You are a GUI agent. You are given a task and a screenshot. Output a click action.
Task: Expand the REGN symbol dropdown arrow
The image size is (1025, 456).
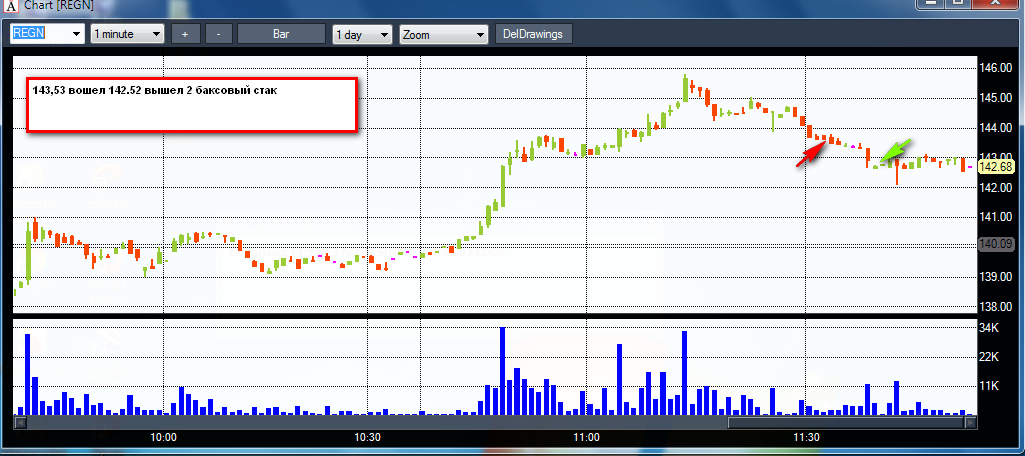point(77,34)
